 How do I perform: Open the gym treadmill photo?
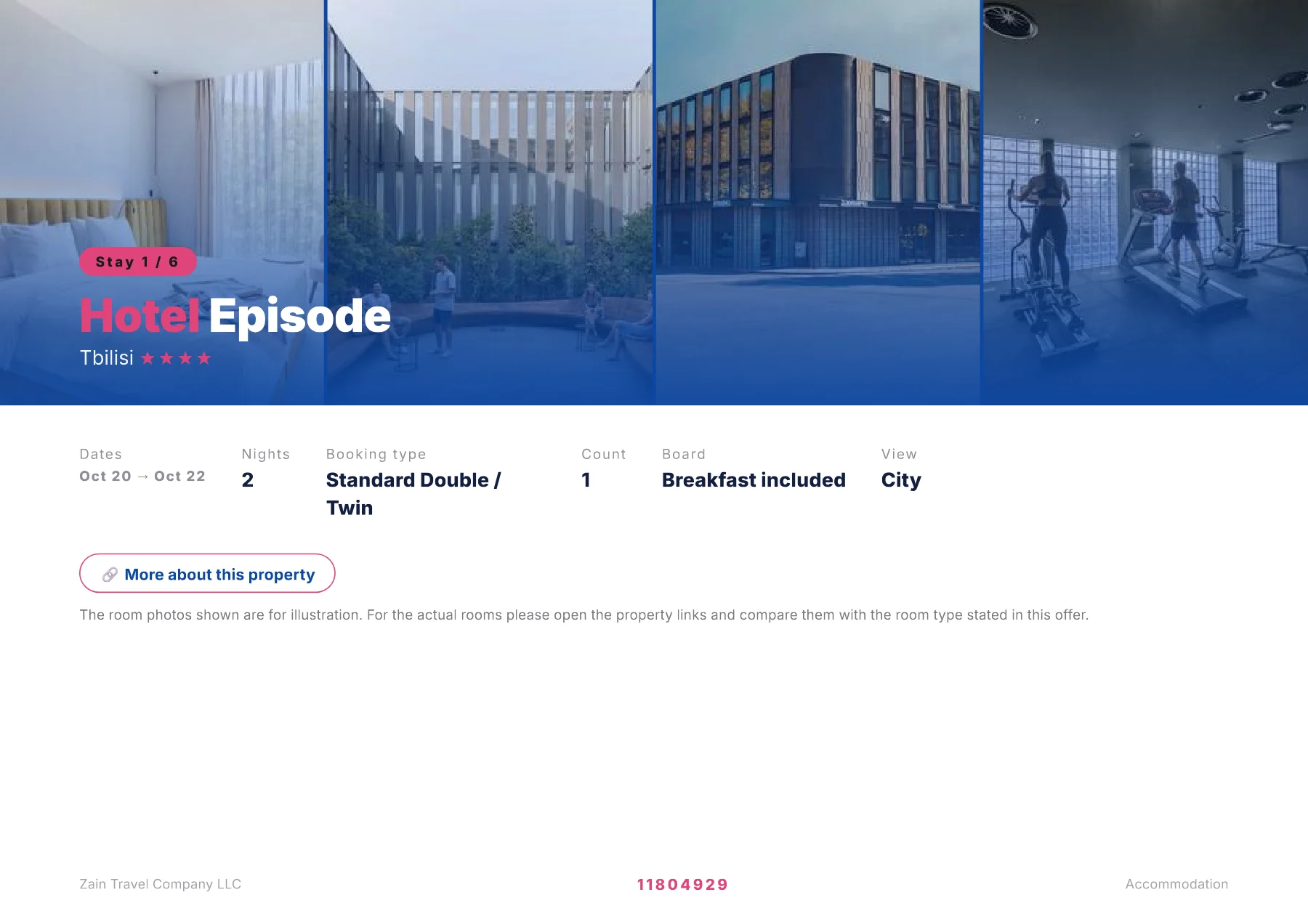coord(1145,202)
